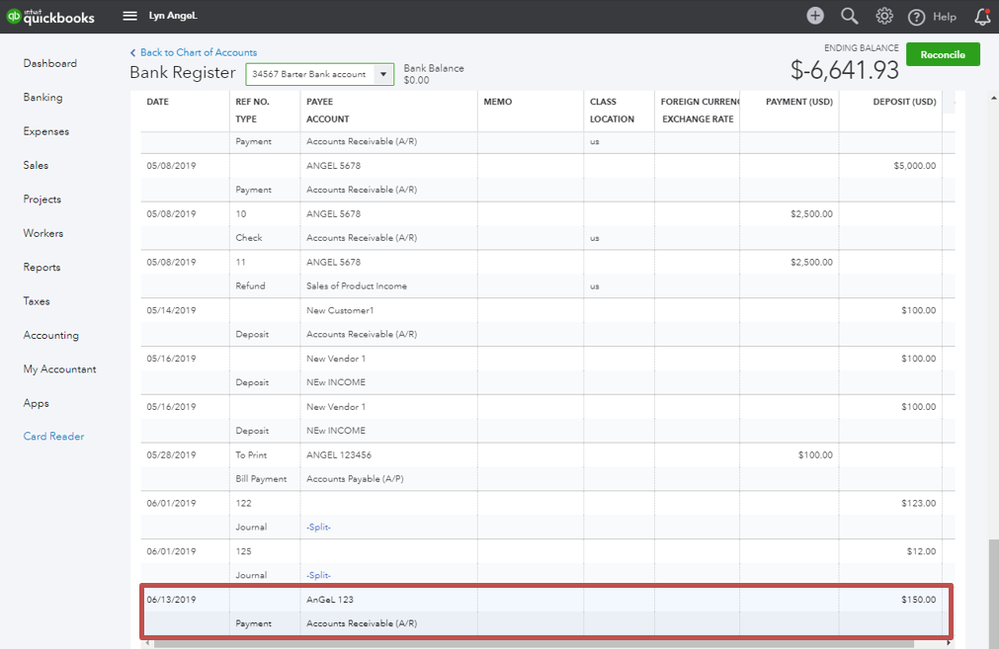The width and height of the screenshot is (999, 649).
Task: Open Taxes in the sidebar
Action: coord(36,301)
